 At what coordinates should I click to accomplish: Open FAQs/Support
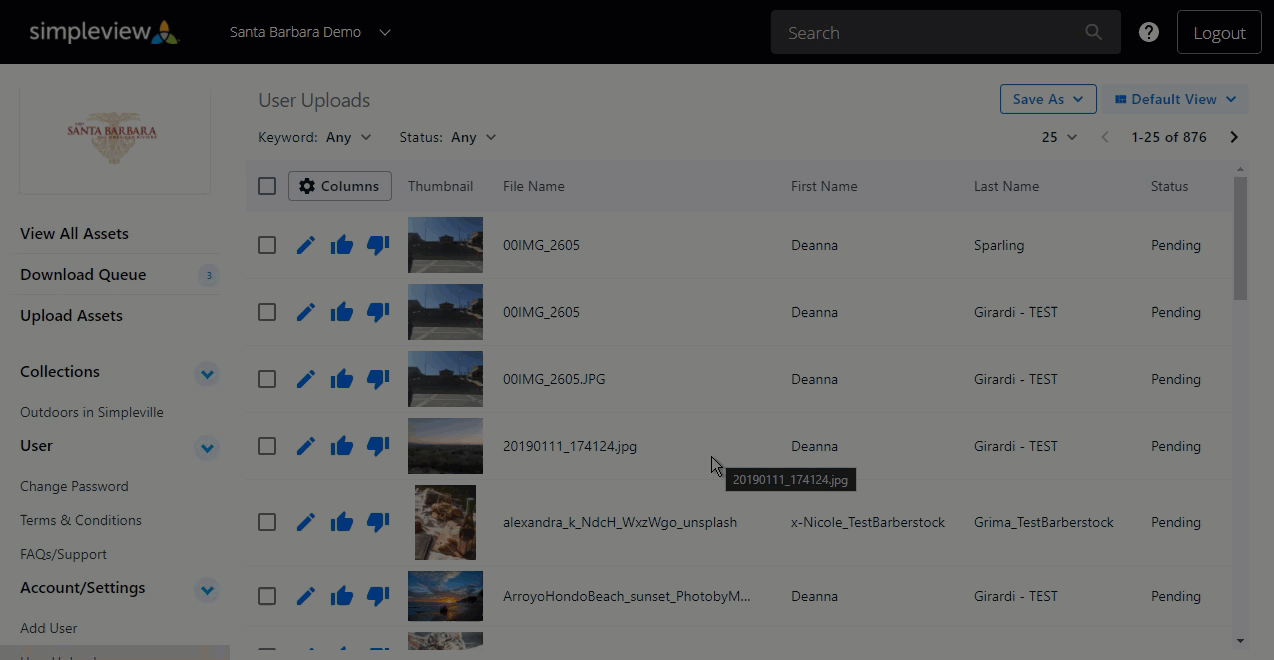click(x=63, y=554)
